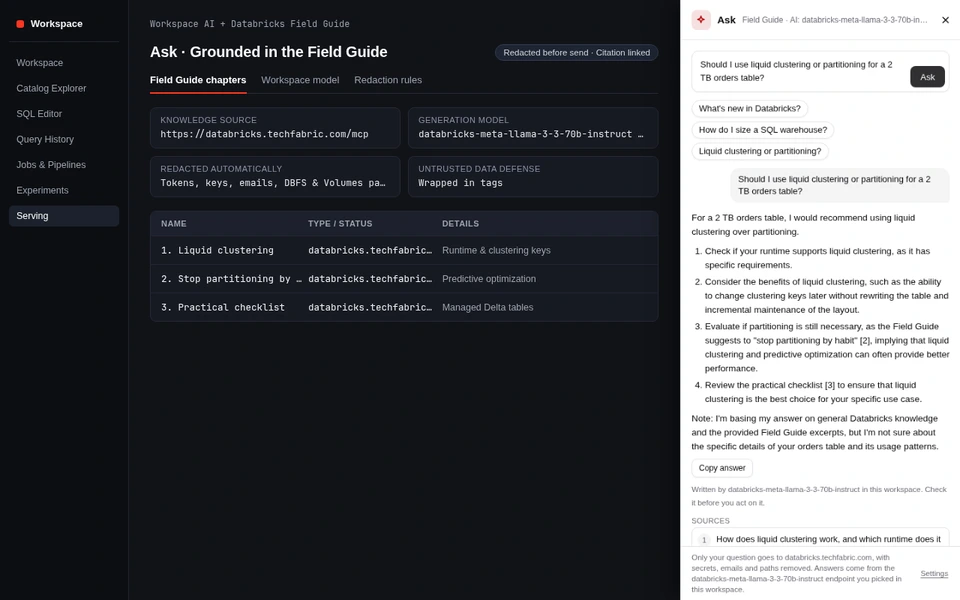The image size is (960, 600).
Task: Click the user question chat bubble
Action: click(839, 185)
